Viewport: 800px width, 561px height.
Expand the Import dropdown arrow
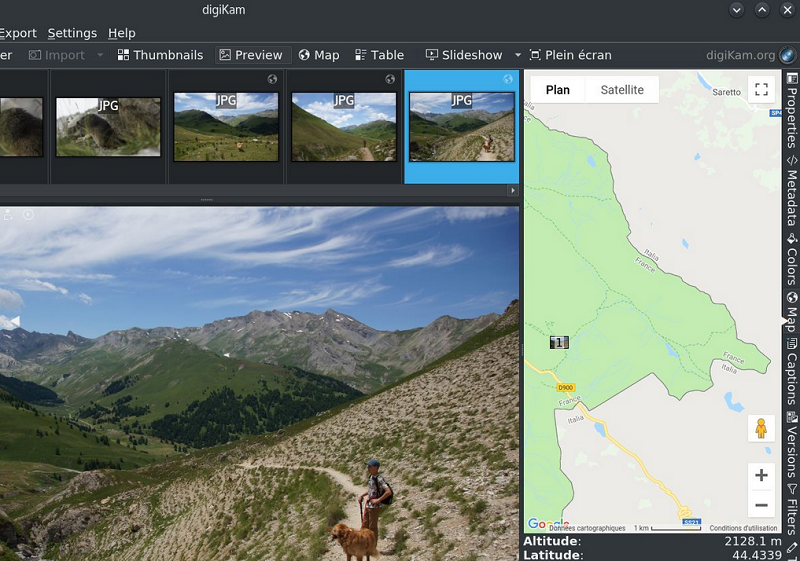100,55
